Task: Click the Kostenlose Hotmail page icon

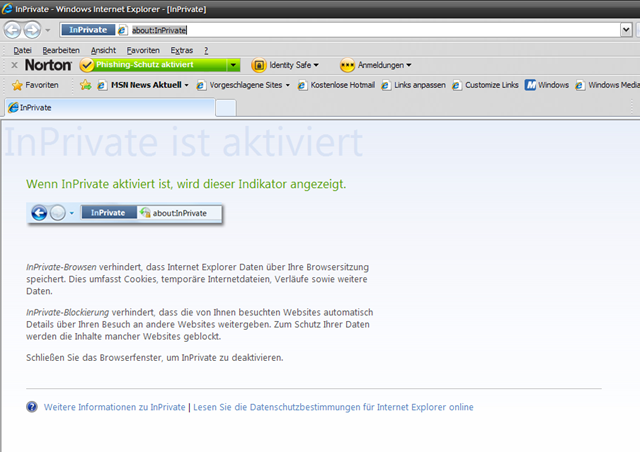Action: click(x=302, y=85)
